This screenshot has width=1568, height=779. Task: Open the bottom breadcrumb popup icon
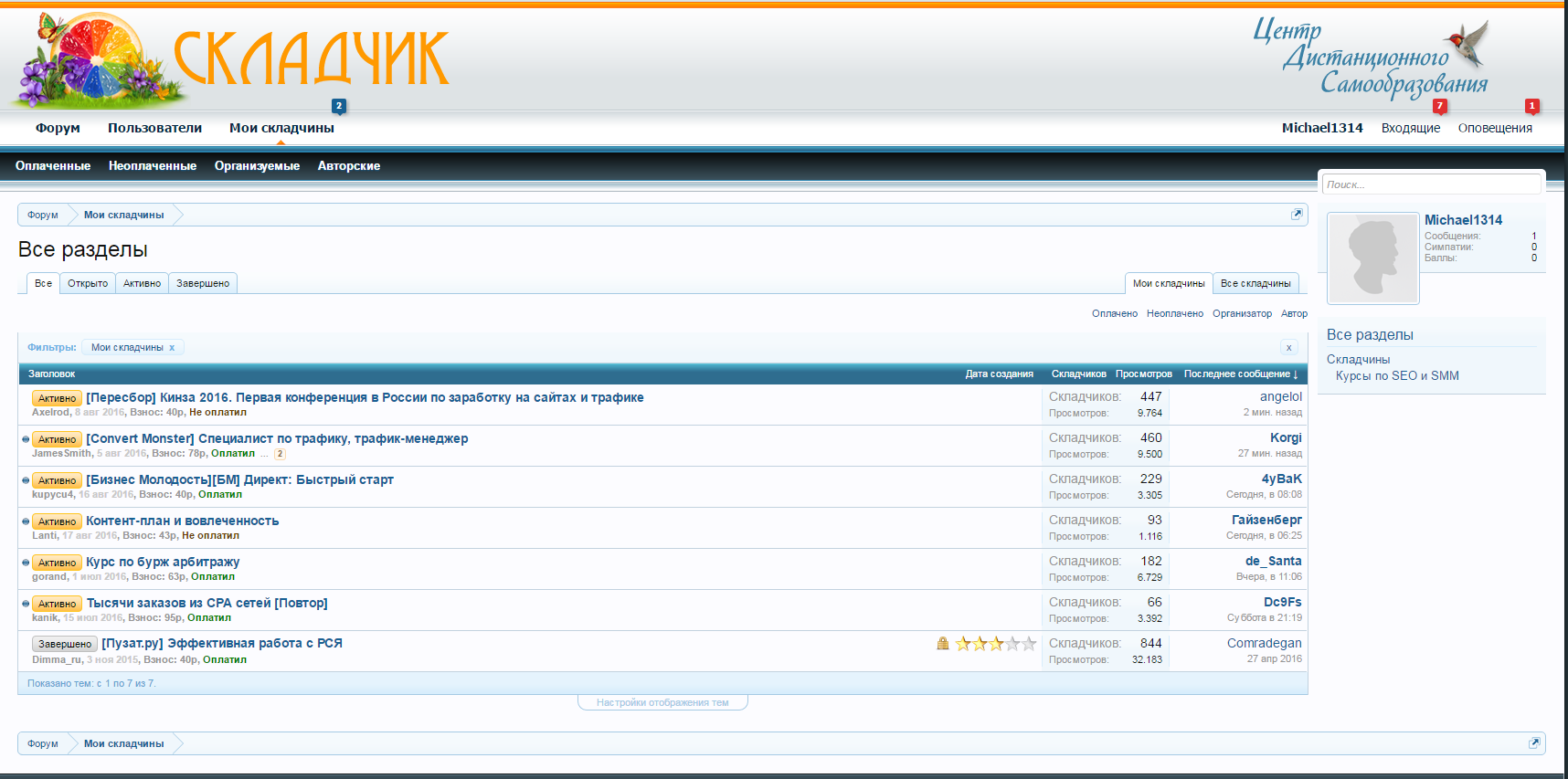tap(1534, 743)
